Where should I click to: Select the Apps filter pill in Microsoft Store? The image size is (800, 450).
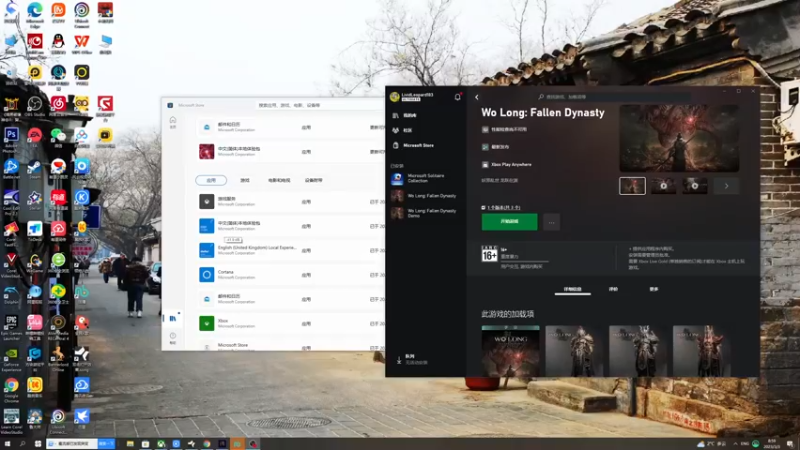click(x=211, y=180)
